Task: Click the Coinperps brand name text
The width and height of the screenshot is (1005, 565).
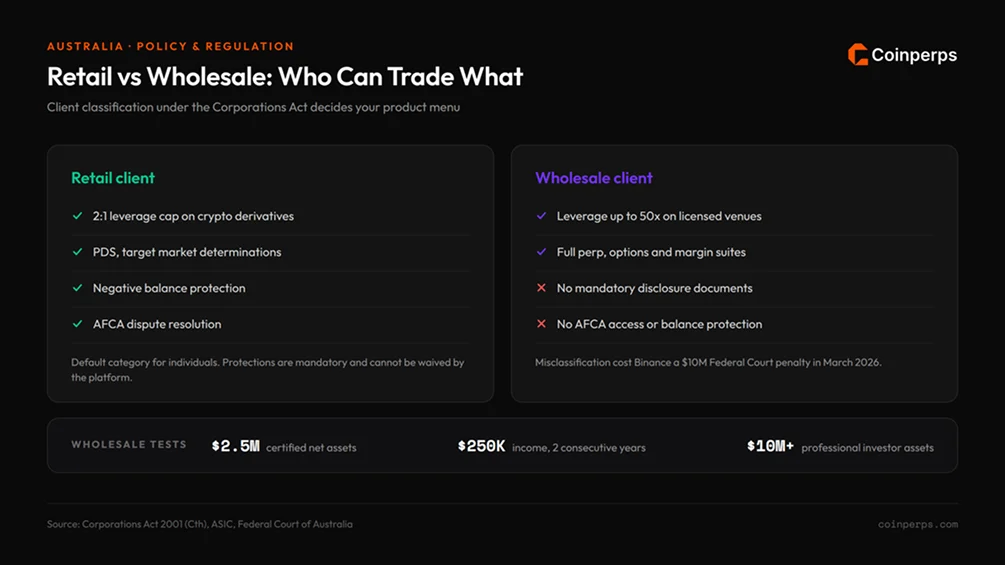Action: coord(914,55)
